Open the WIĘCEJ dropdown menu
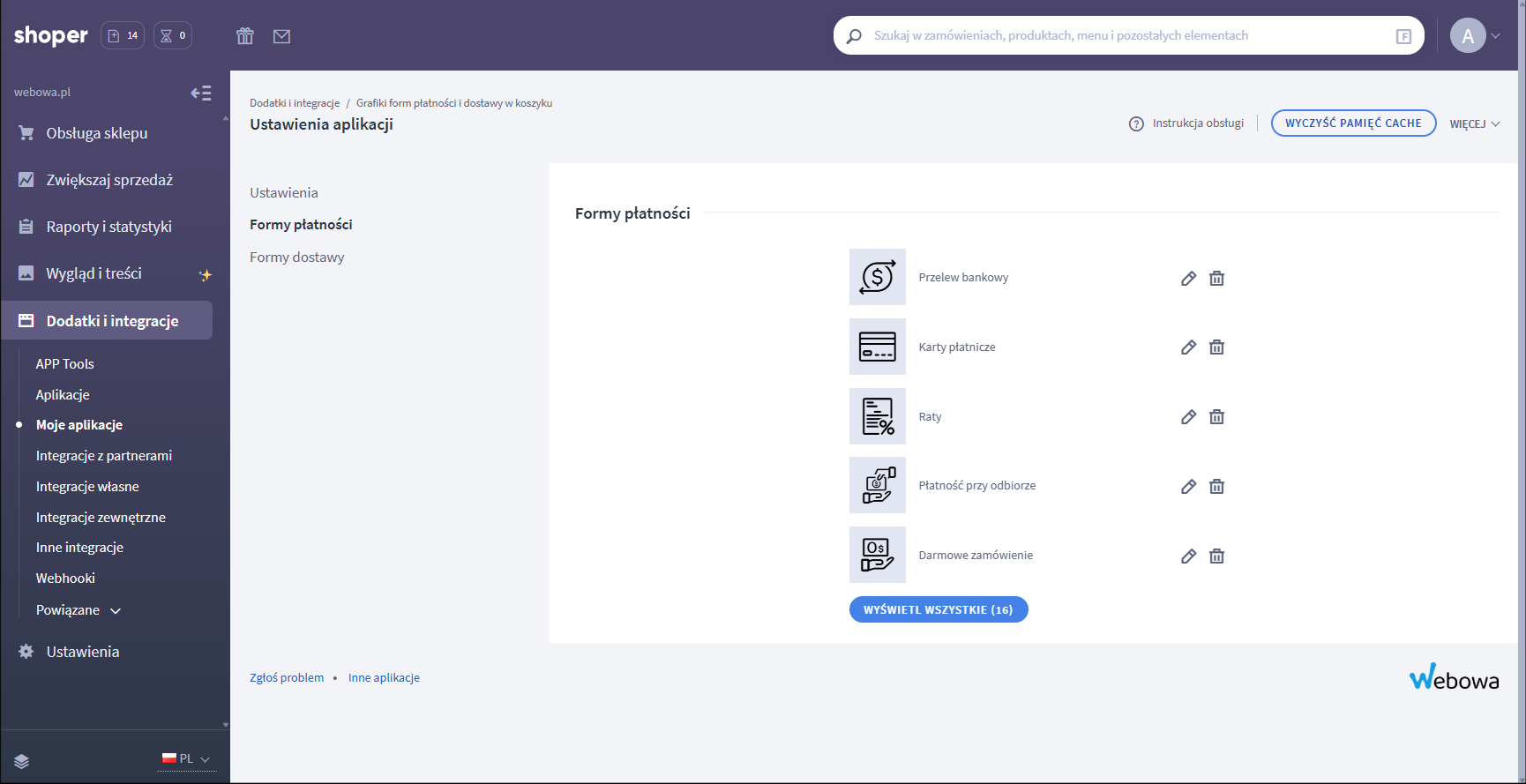Image resolution: width=1526 pixels, height=784 pixels. tap(1474, 124)
